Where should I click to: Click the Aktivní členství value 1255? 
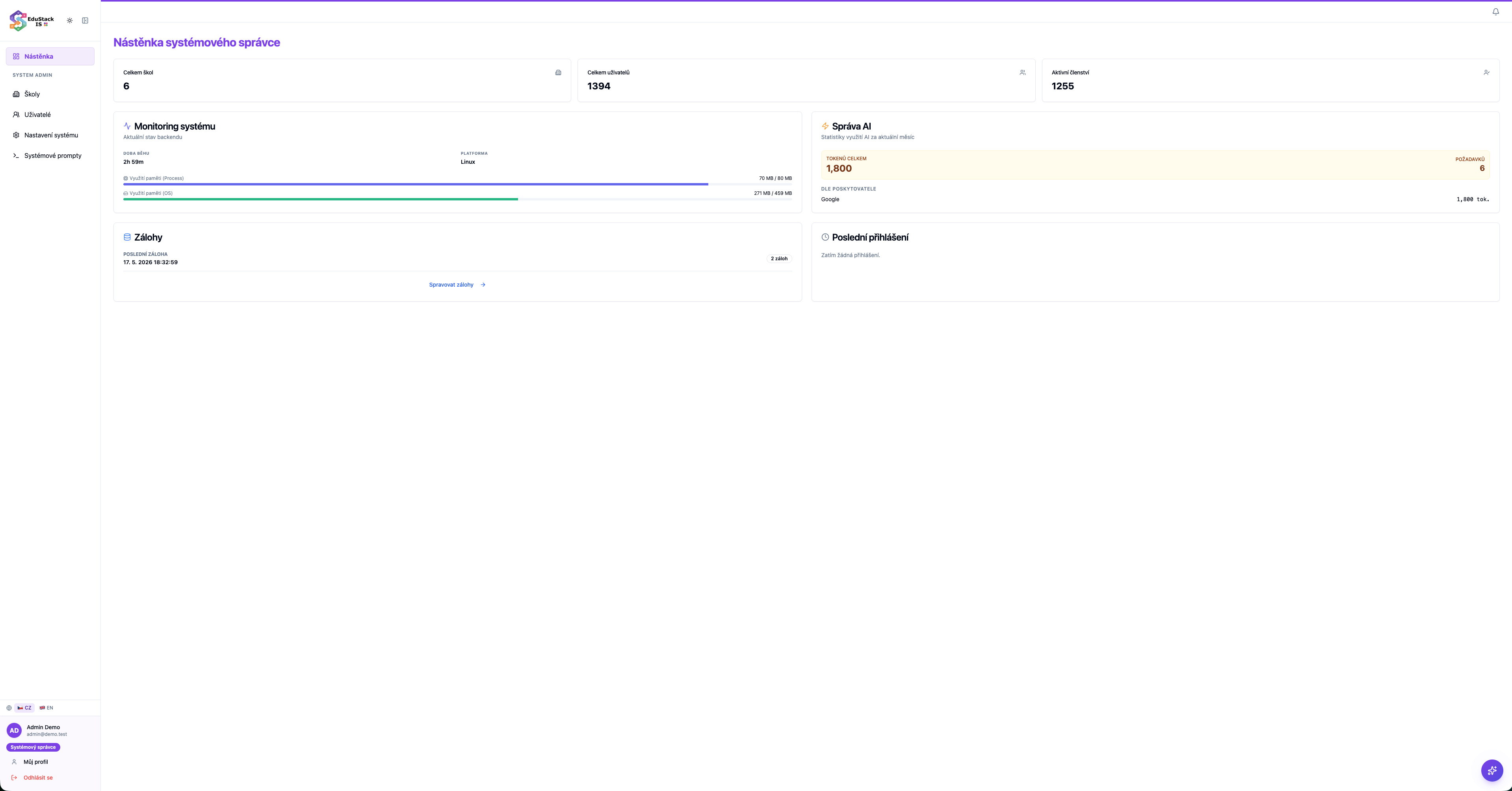point(1062,86)
